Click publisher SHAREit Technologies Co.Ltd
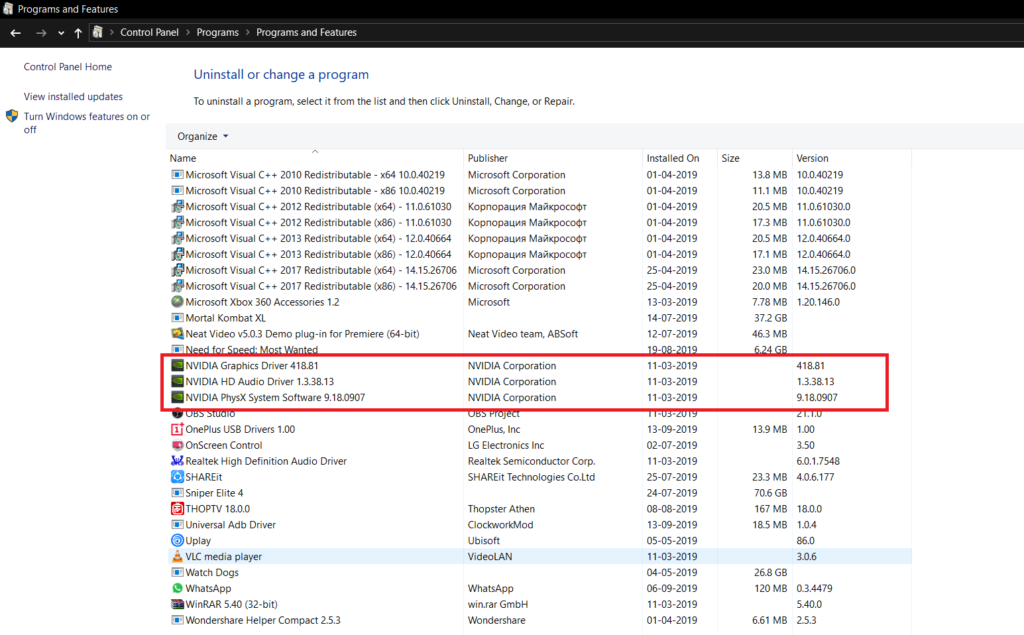 click(x=531, y=477)
